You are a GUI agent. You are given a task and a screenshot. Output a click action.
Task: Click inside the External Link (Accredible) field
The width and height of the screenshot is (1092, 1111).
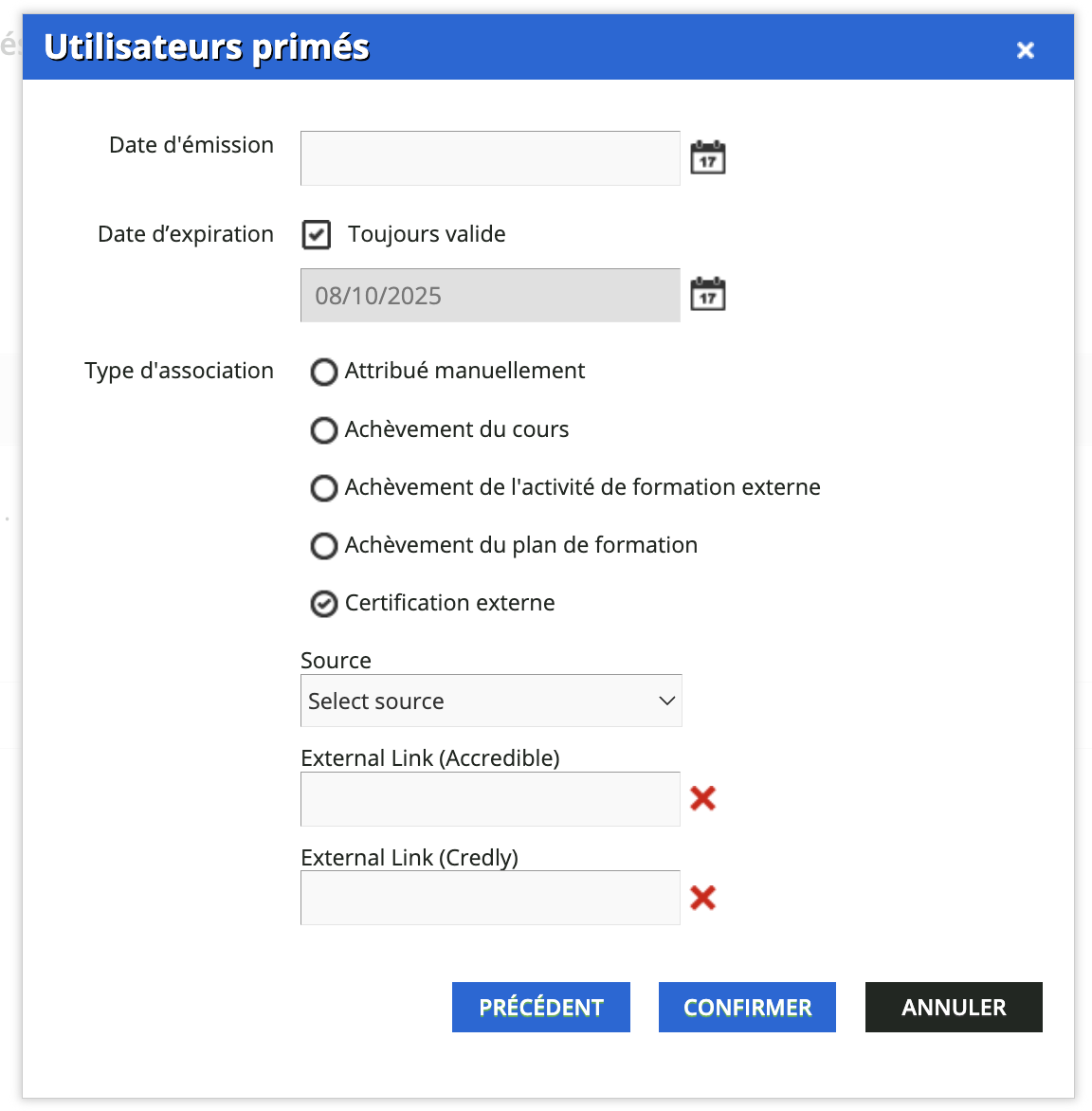click(x=490, y=799)
